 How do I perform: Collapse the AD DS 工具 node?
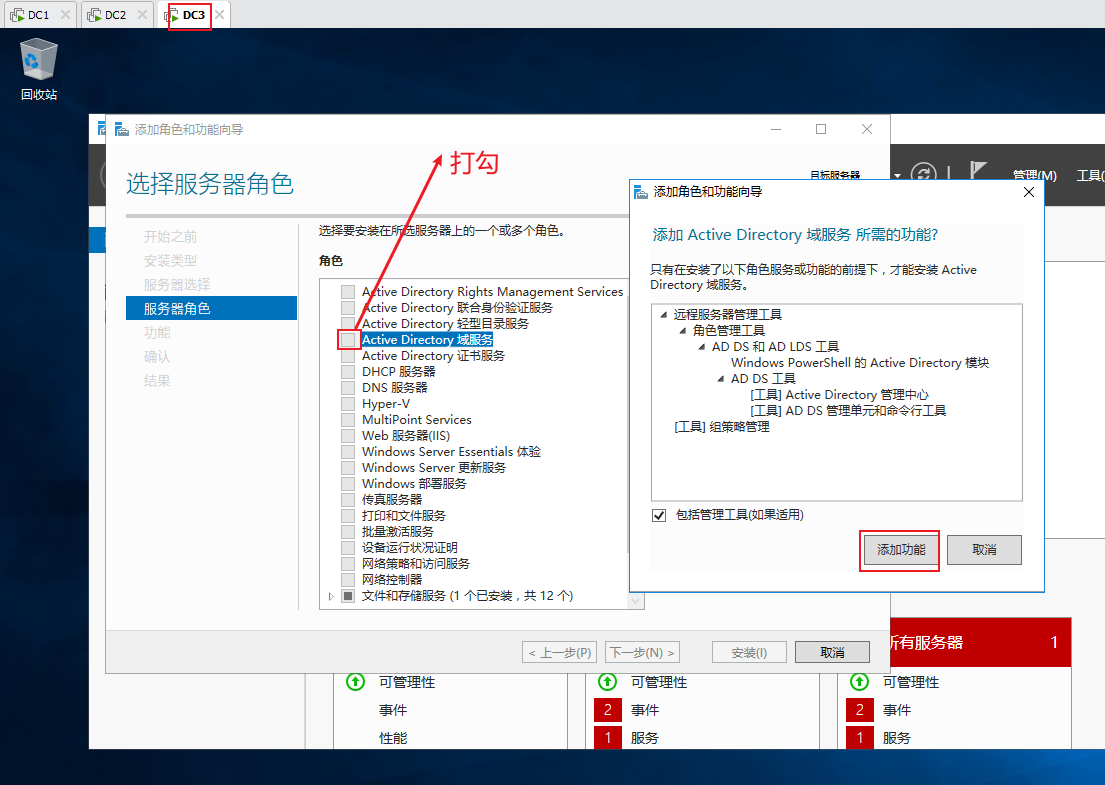coord(720,378)
